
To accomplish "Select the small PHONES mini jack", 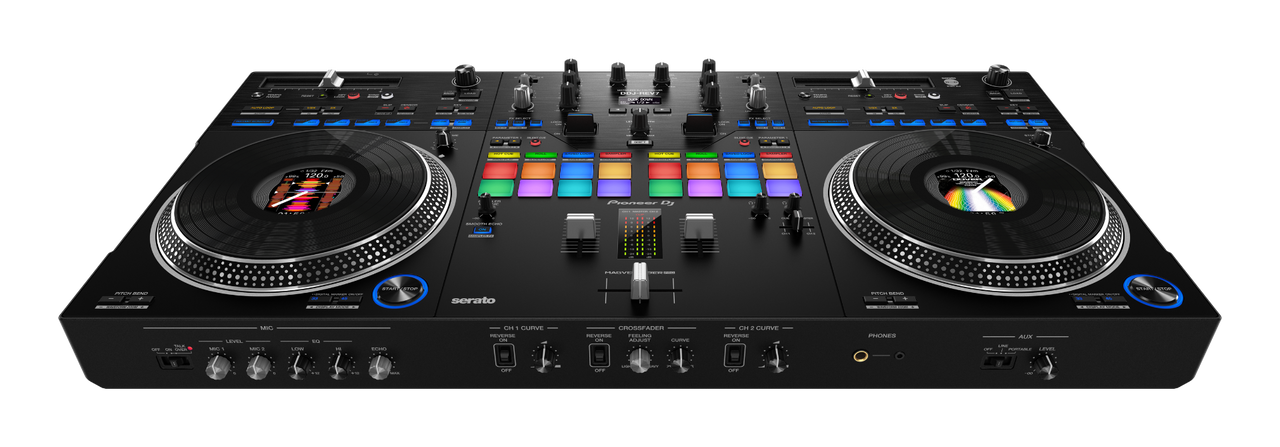I will pyautogui.click(x=900, y=356).
